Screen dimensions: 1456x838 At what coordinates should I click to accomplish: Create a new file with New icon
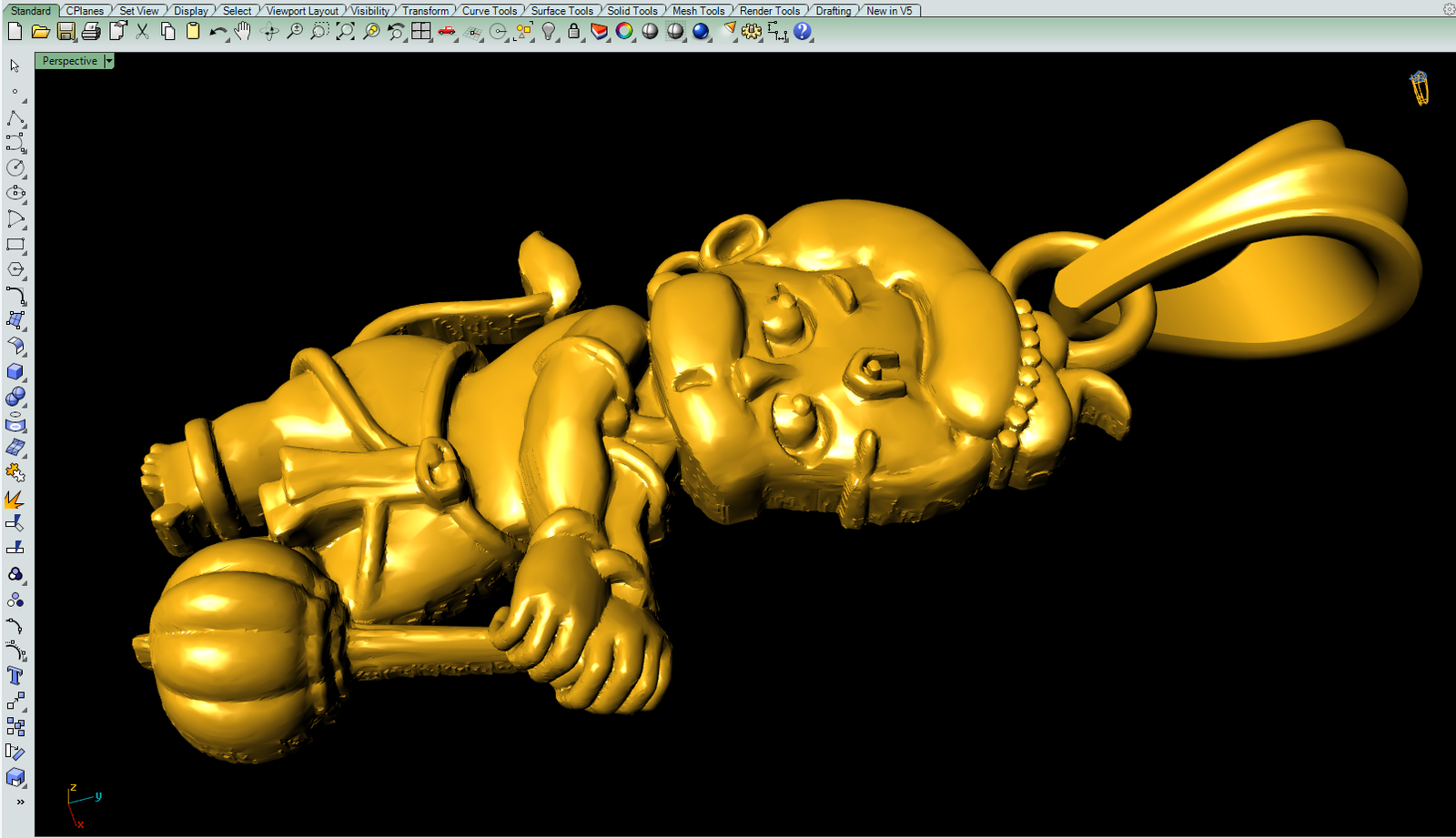click(15, 32)
